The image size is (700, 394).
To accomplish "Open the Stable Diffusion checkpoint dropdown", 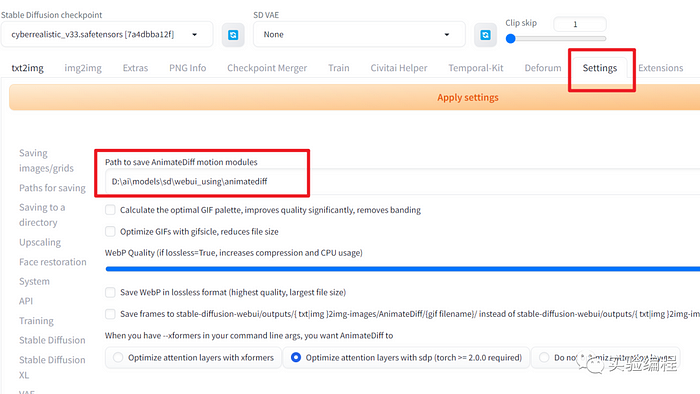I will (107, 34).
